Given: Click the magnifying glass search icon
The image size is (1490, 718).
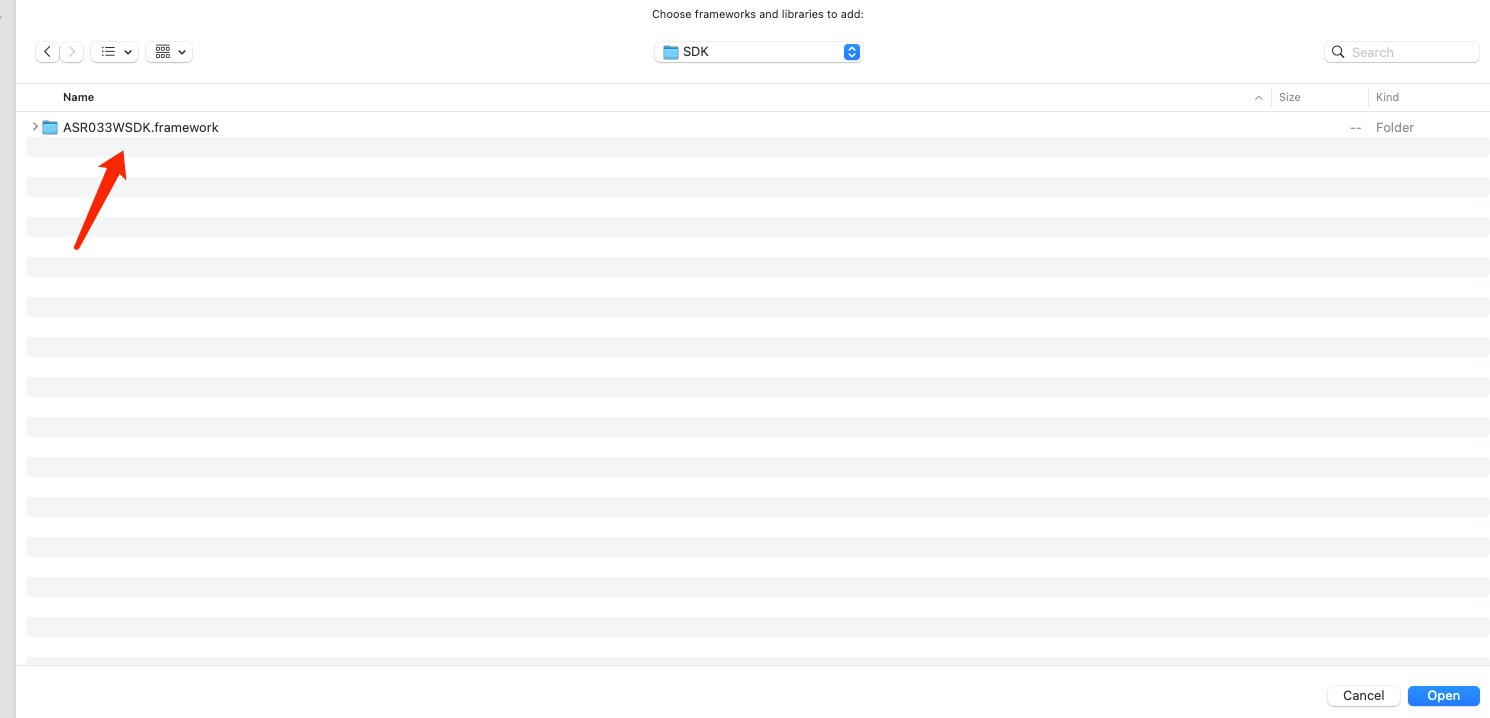Looking at the screenshot, I should 1338,52.
